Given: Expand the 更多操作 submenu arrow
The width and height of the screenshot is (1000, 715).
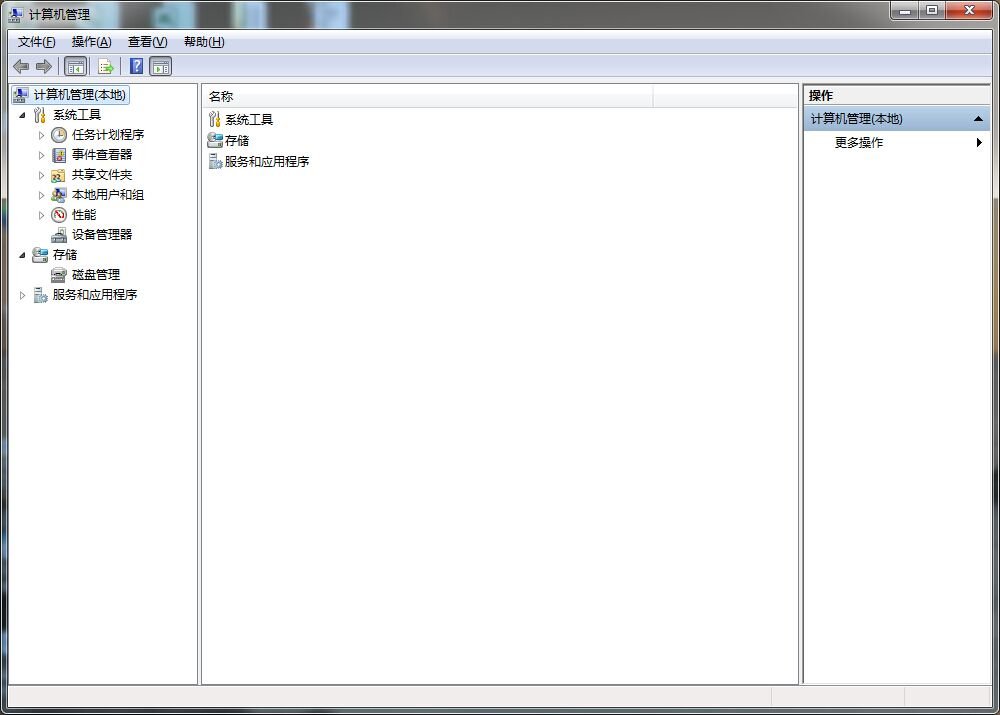Looking at the screenshot, I should tap(978, 142).
